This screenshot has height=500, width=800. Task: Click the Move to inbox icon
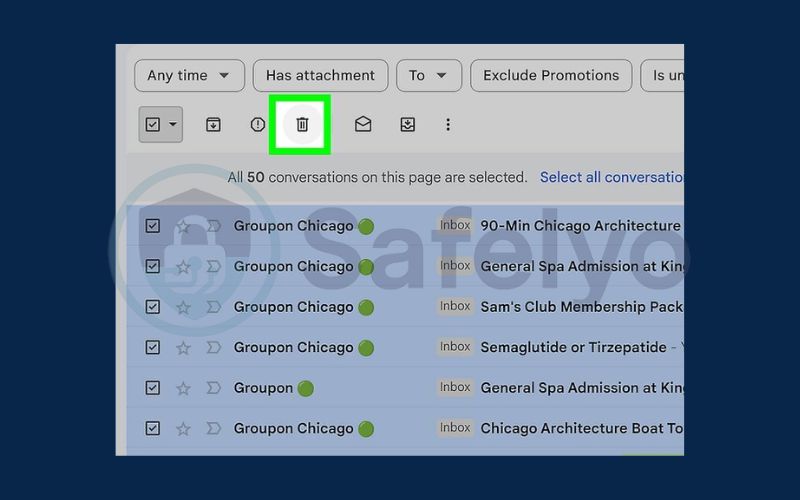[x=407, y=125]
